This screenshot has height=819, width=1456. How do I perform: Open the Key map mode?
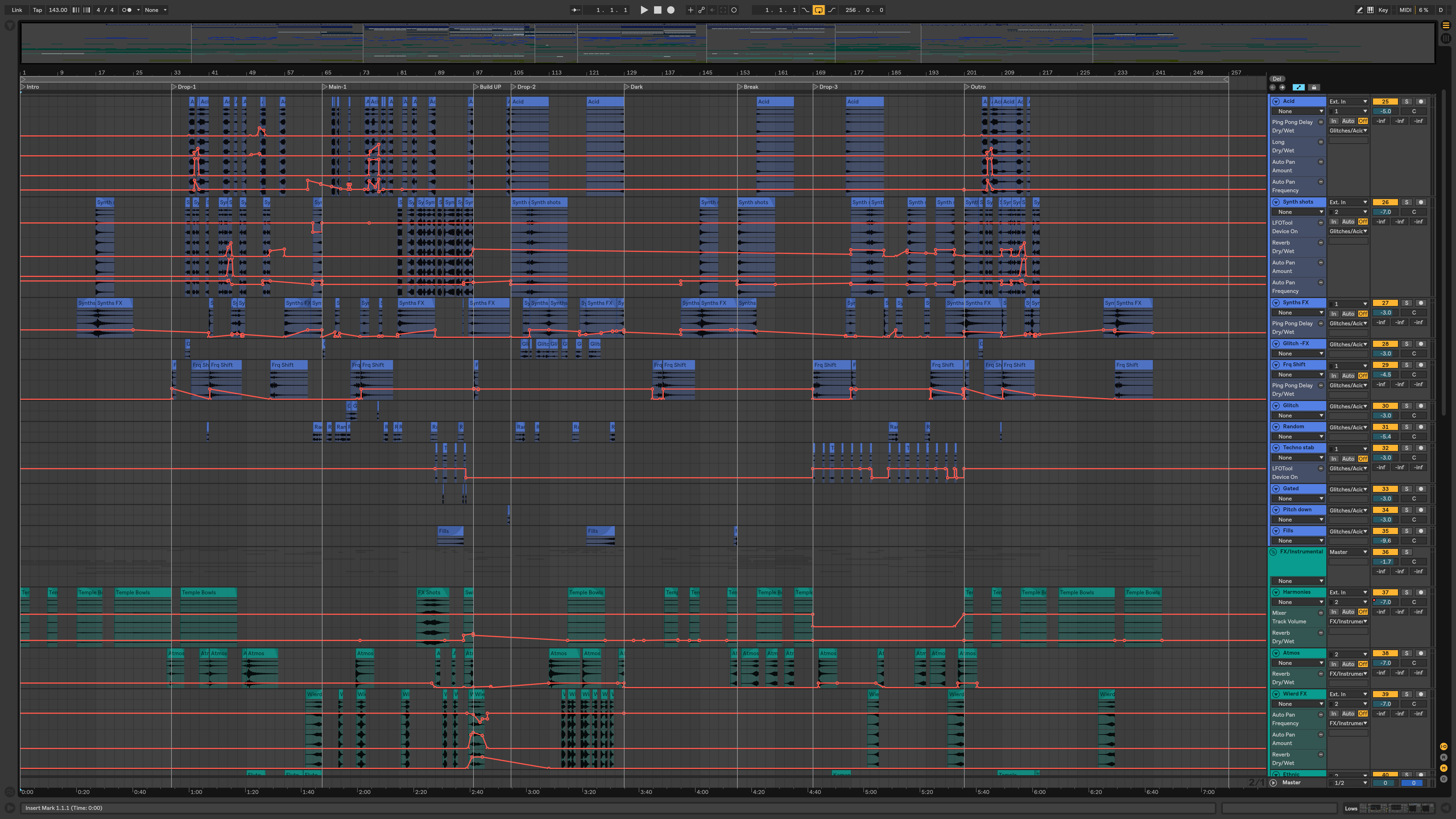point(1383,10)
